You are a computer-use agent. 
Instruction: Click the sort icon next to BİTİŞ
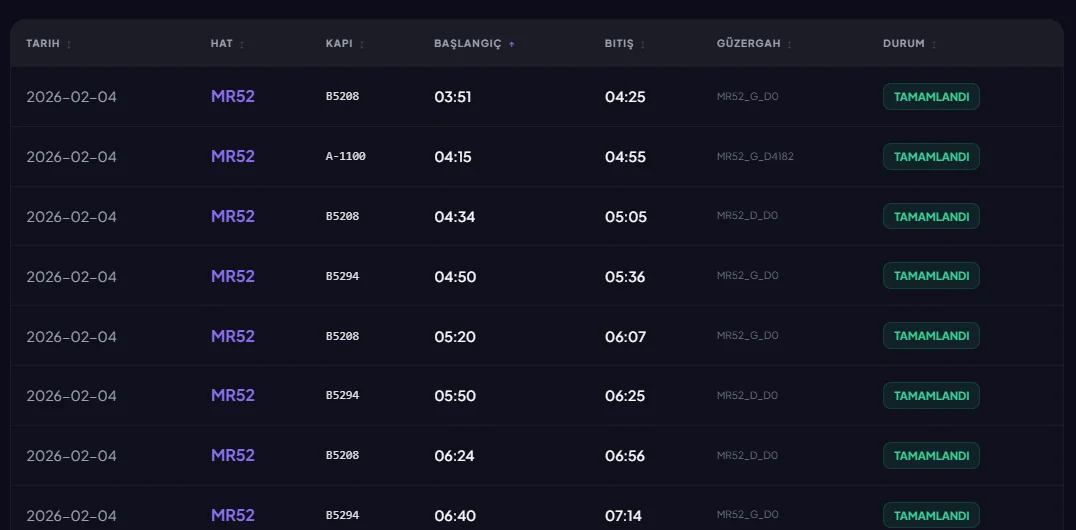point(643,44)
